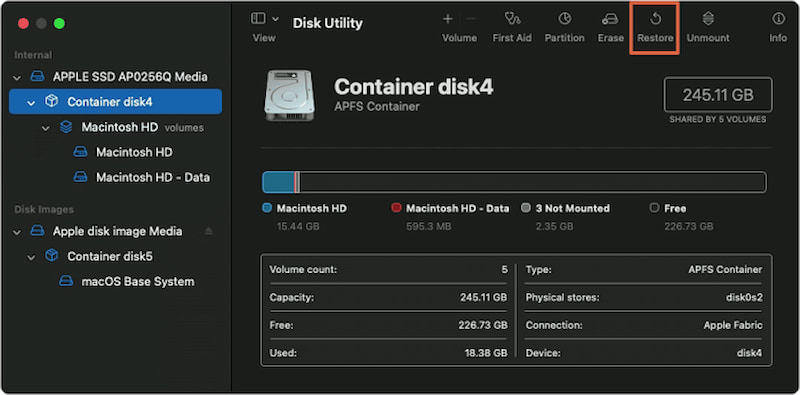The image size is (800, 395).
Task: Click the APPLE SSD drive icon in sidebar
Action: (37, 77)
